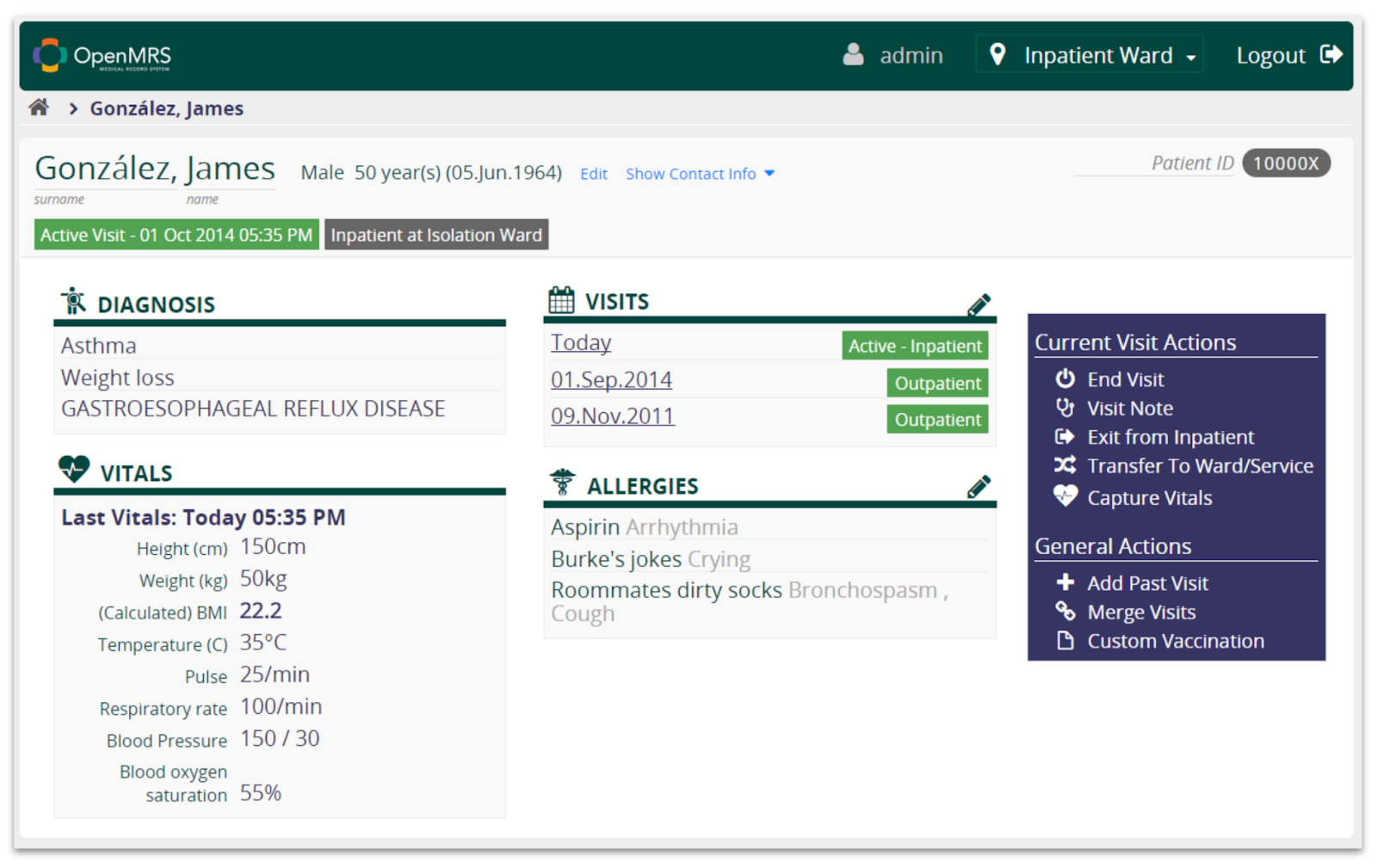End visit using the power icon
This screenshot has width=1377, height=868.
point(1065,379)
